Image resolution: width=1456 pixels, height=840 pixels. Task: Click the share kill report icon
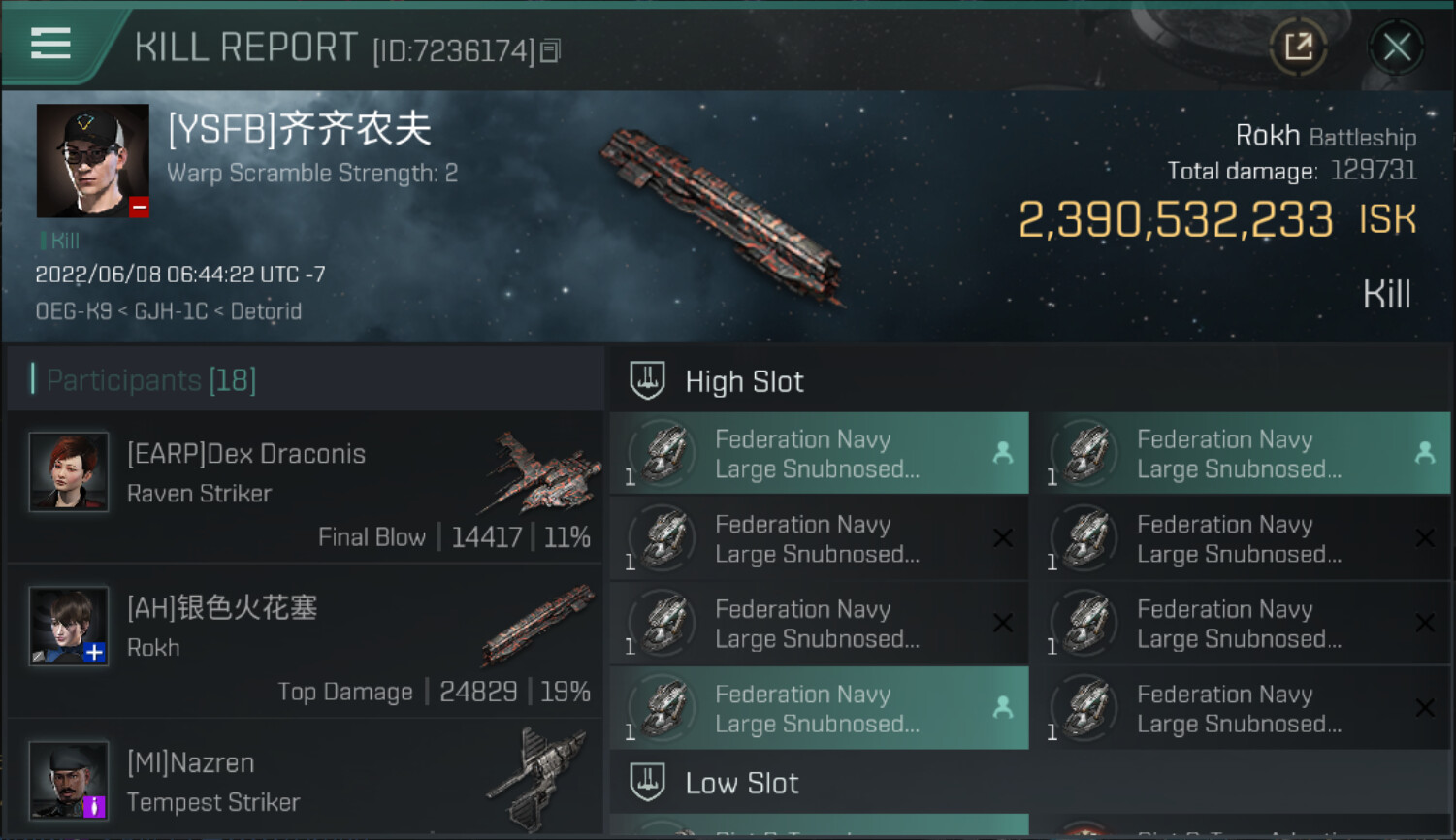1298,46
